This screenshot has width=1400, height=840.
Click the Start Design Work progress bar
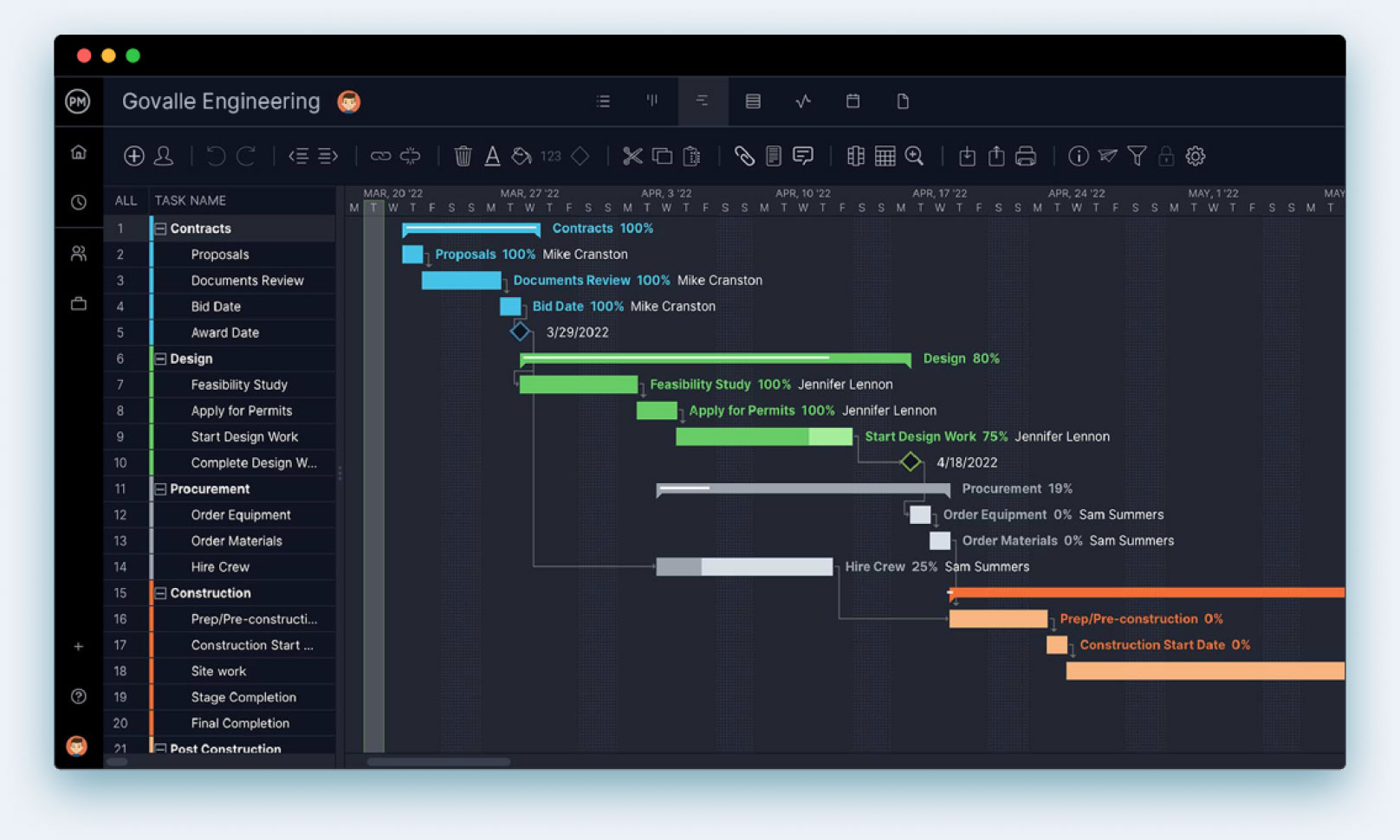click(764, 436)
